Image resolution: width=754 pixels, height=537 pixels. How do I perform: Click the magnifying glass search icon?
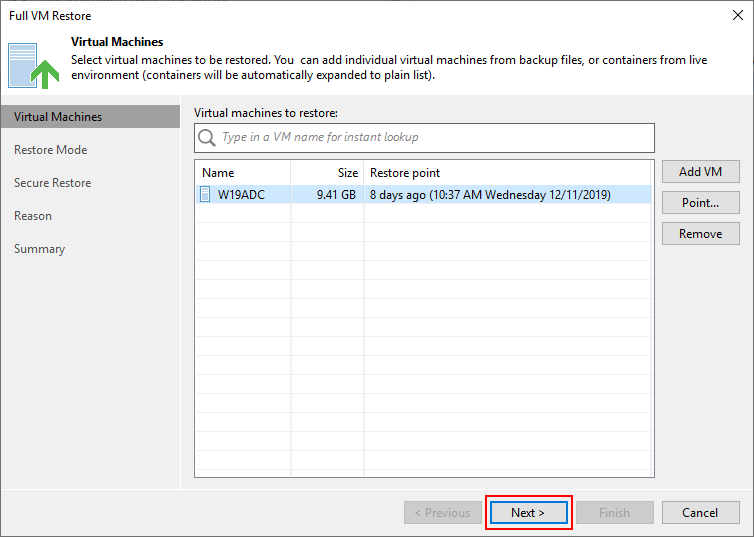(207, 138)
